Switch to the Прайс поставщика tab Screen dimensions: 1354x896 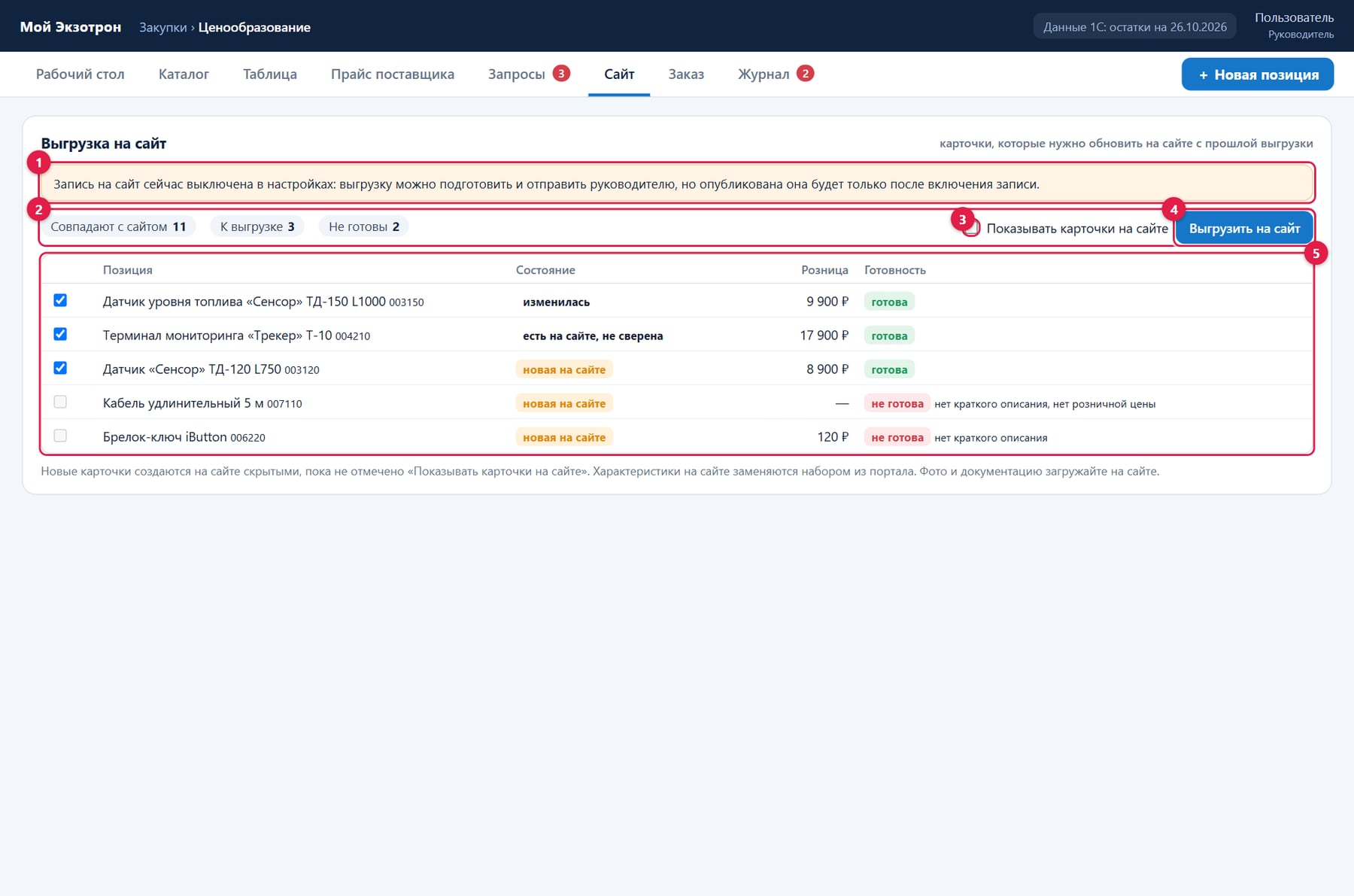coord(393,74)
